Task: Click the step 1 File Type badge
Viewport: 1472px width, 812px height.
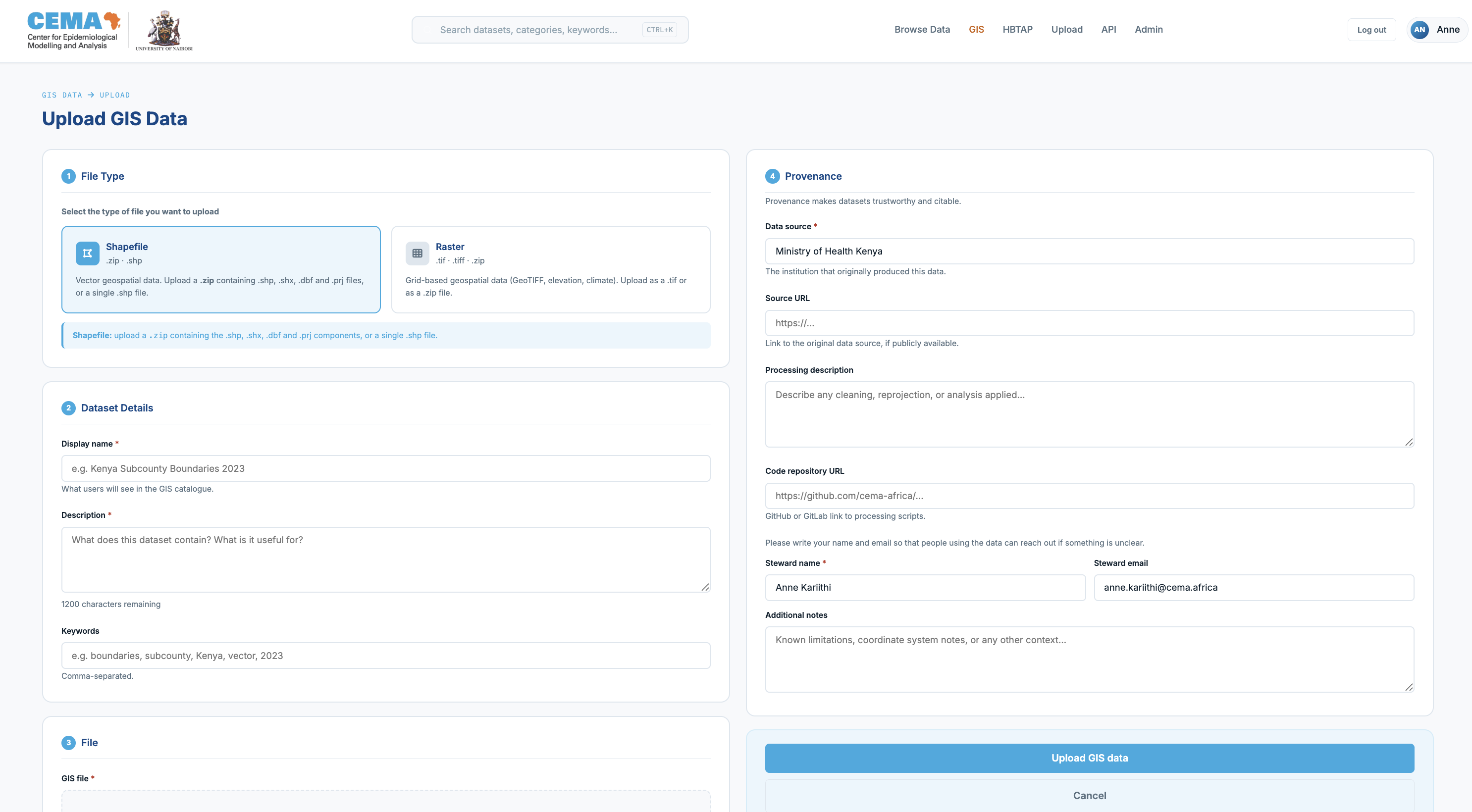Action: [x=68, y=176]
